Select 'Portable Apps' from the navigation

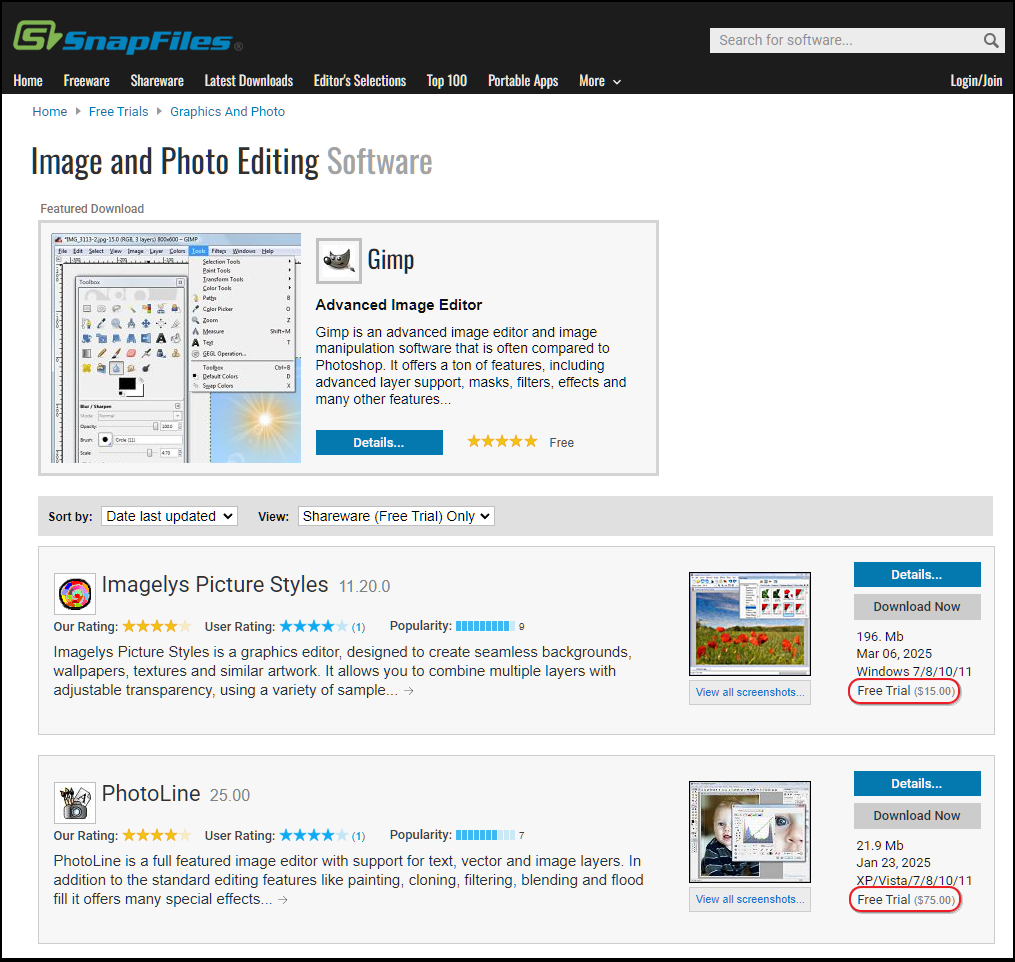[522, 81]
